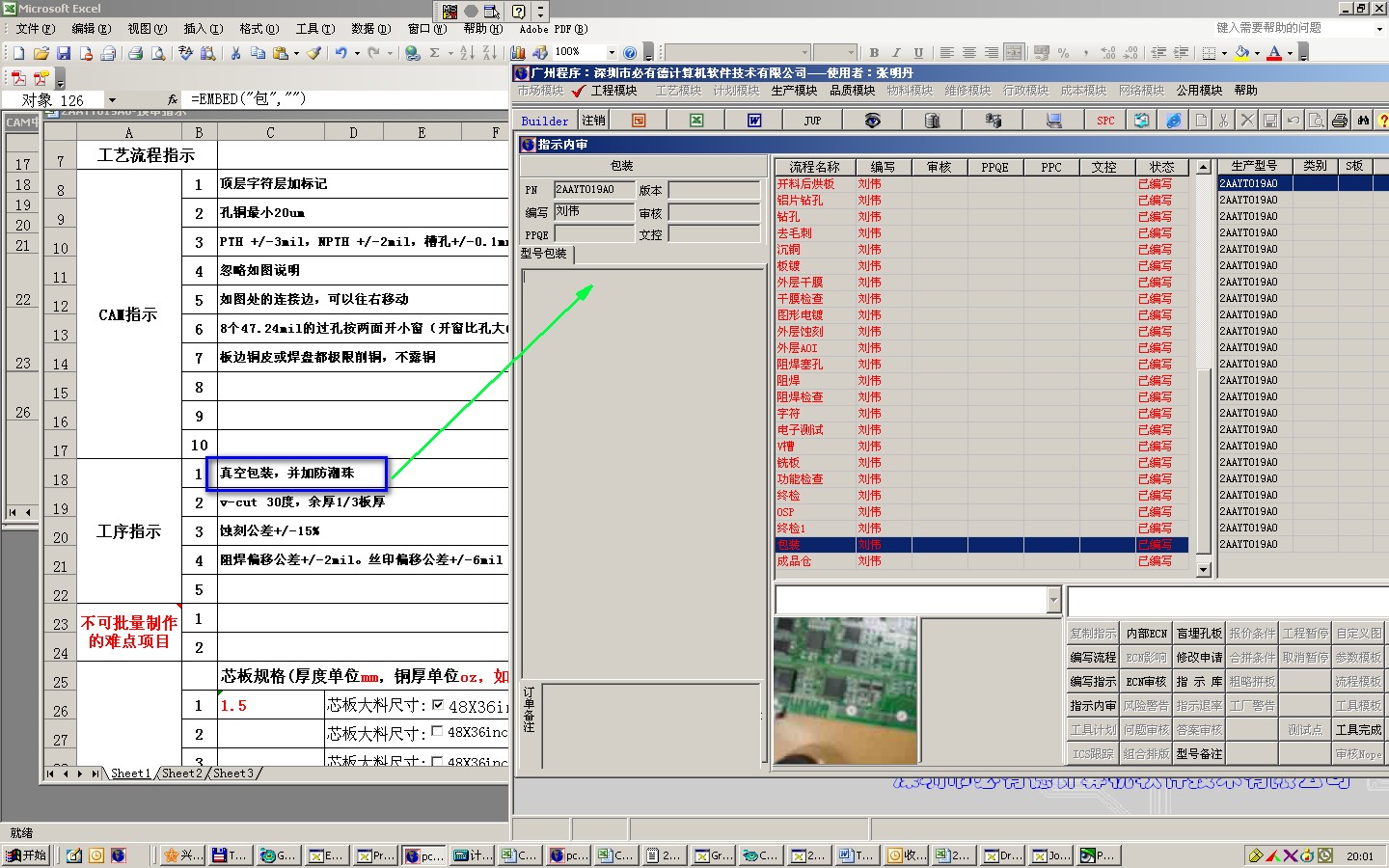This screenshot has width=1389, height=868.
Task: Open the 格式 menu in Excel
Action: click(x=259, y=29)
